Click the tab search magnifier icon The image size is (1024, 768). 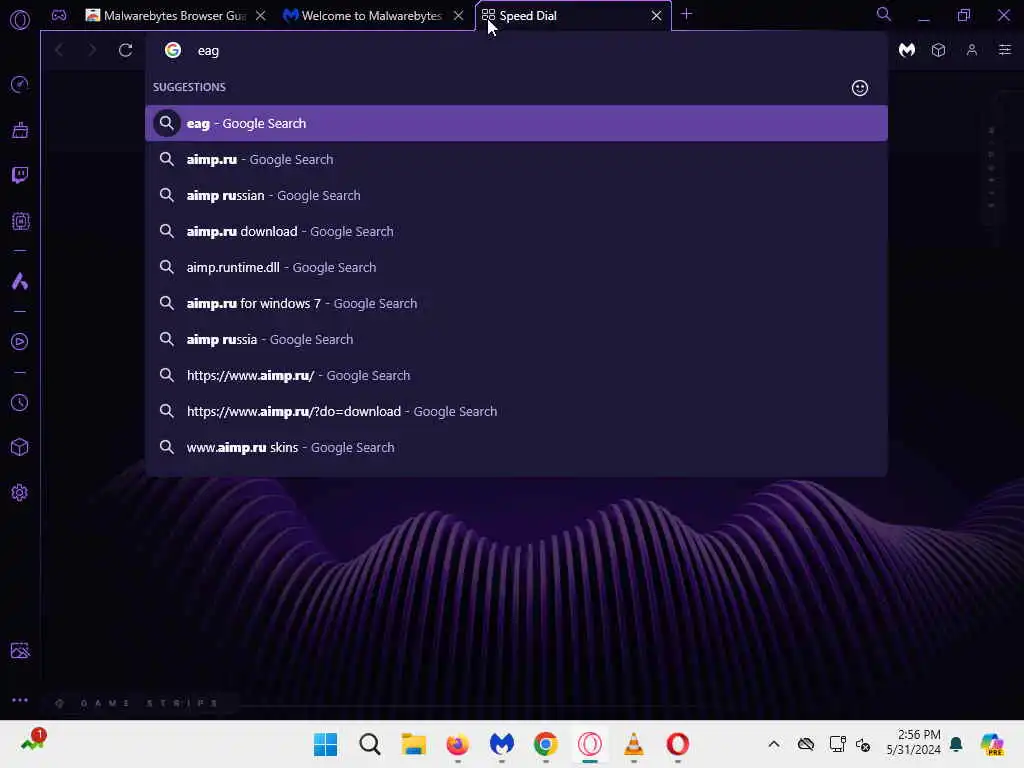(x=884, y=14)
